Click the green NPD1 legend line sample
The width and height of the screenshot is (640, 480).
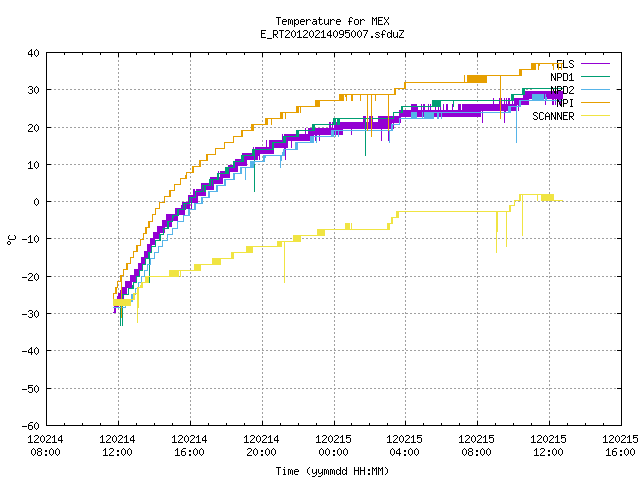coord(595,76)
